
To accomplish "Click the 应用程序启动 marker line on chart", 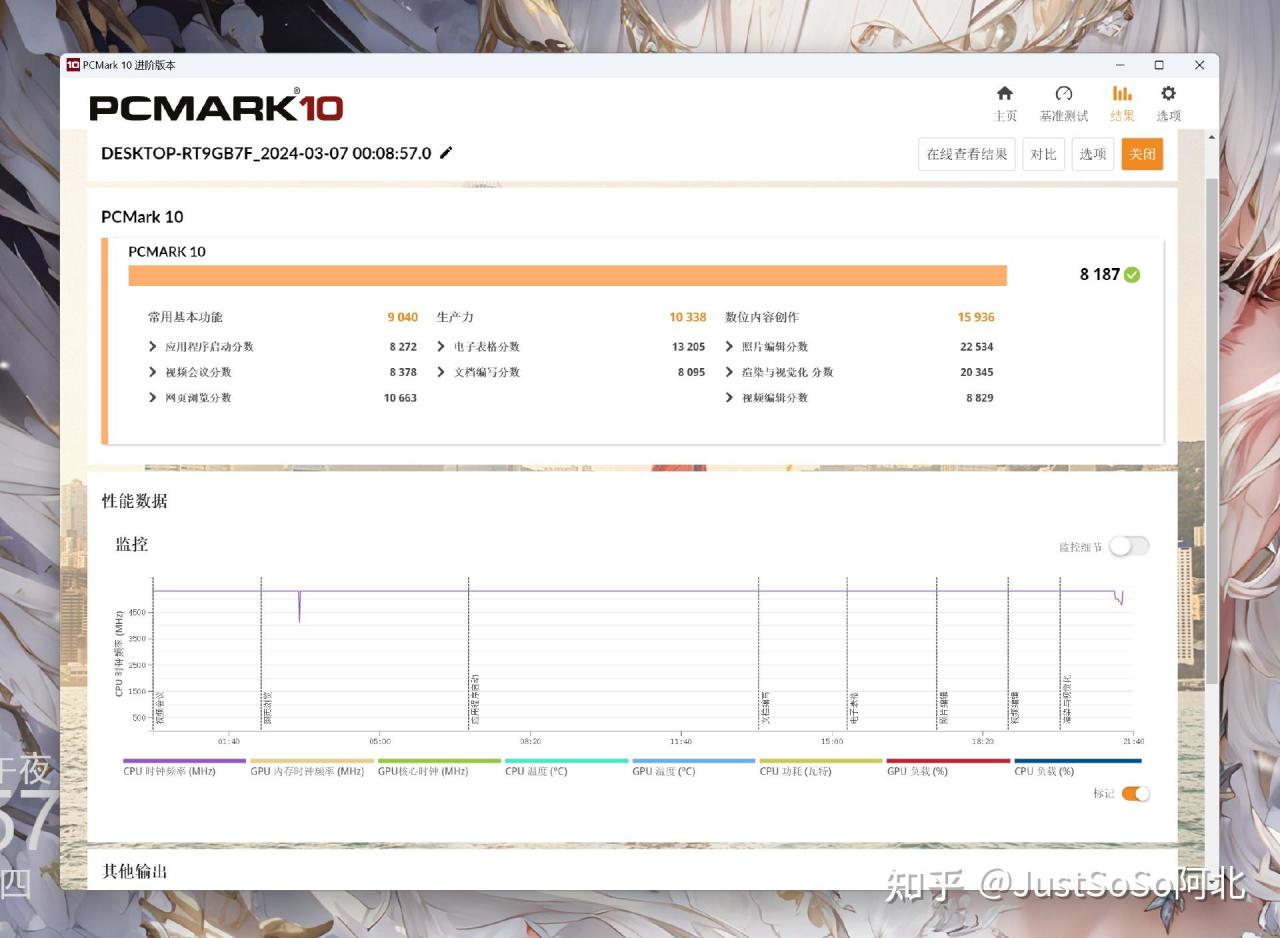I will pos(469,654).
